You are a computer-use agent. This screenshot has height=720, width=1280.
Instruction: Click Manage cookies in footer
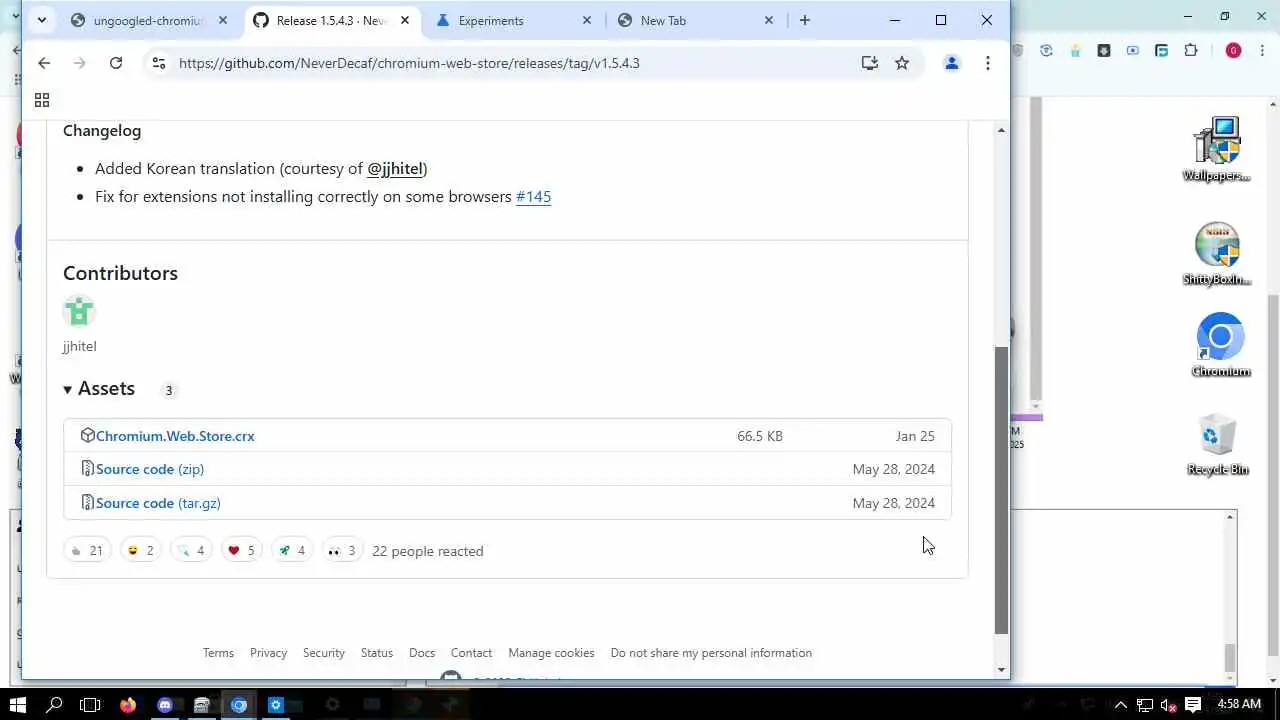(551, 653)
